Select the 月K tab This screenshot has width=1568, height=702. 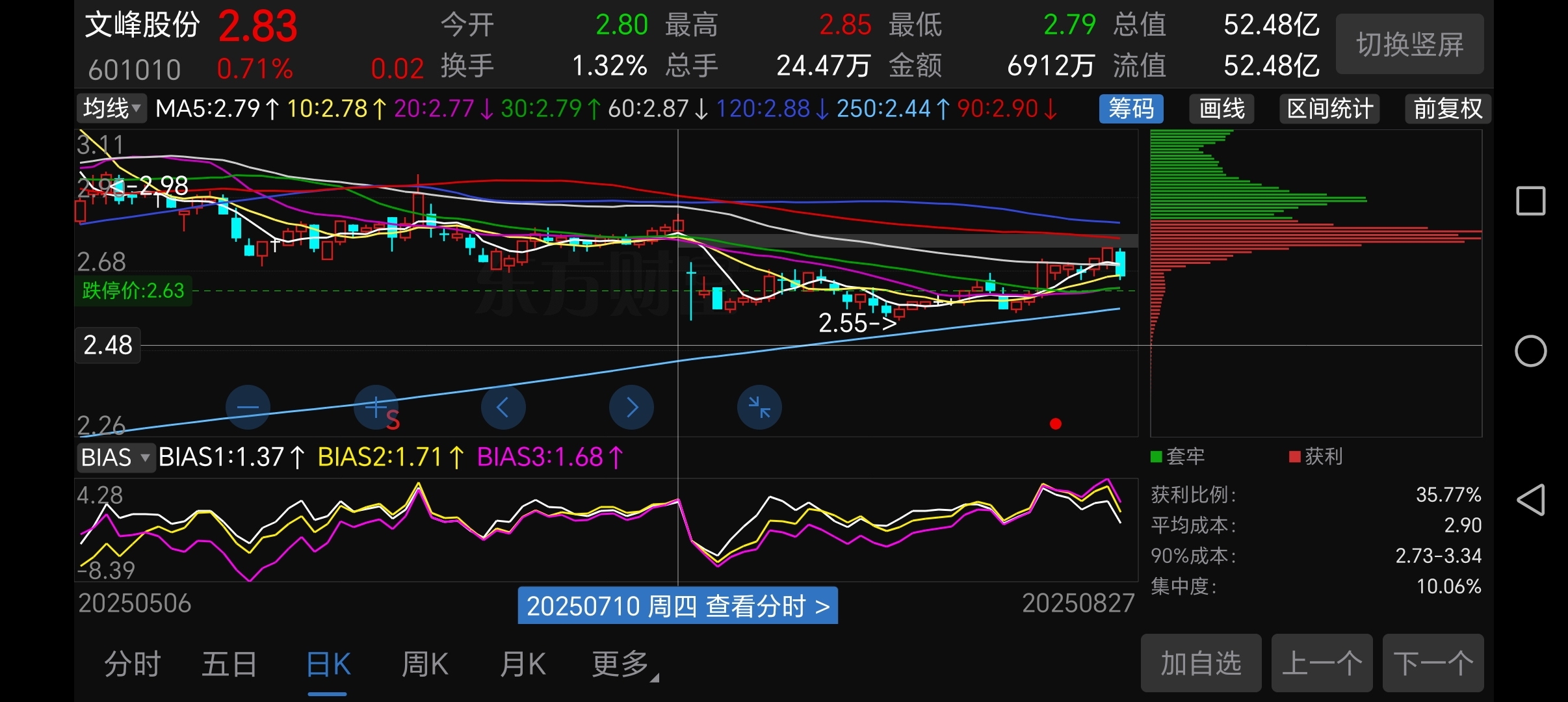tap(523, 664)
